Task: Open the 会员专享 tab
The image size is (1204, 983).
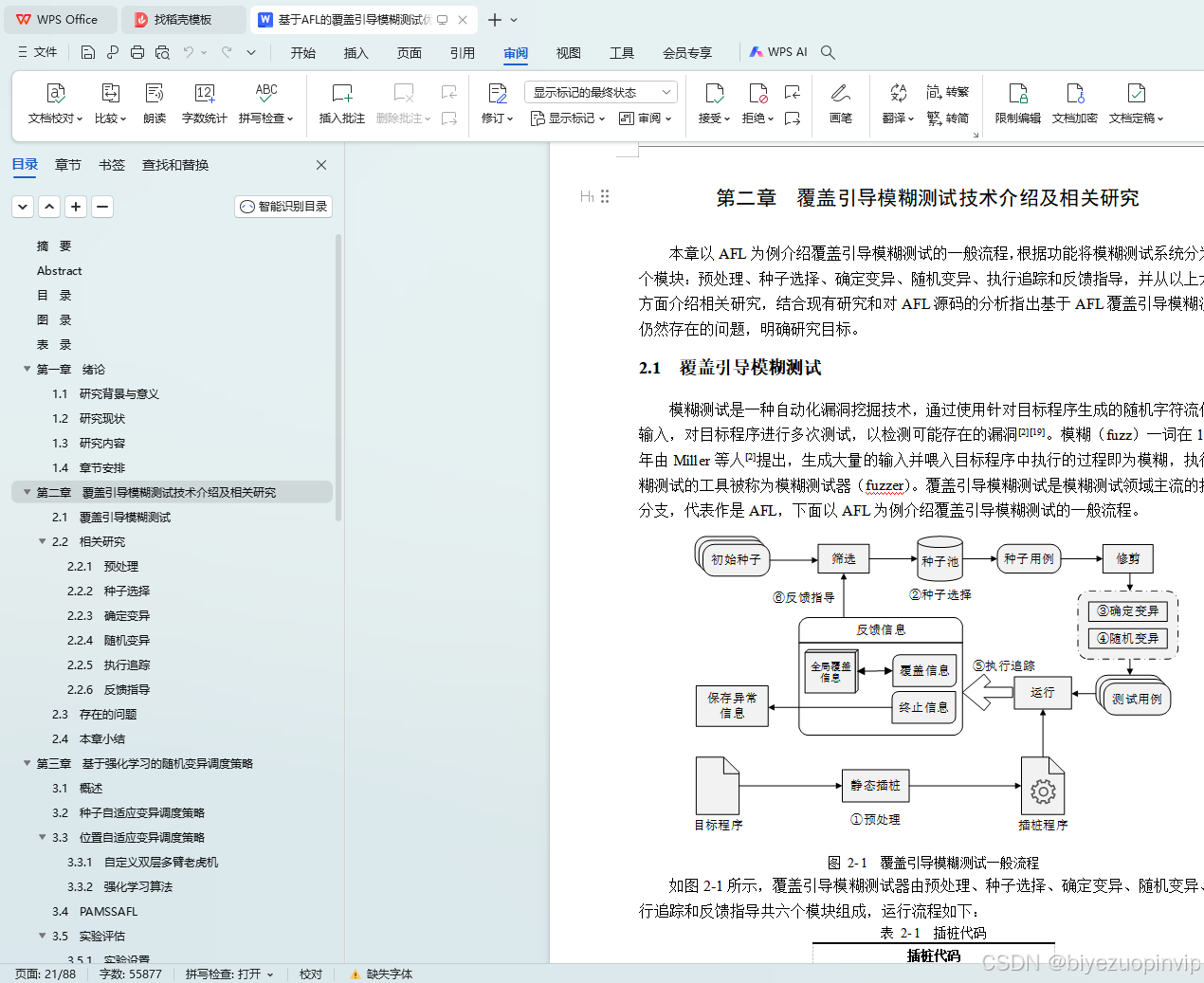Action: 687,53
